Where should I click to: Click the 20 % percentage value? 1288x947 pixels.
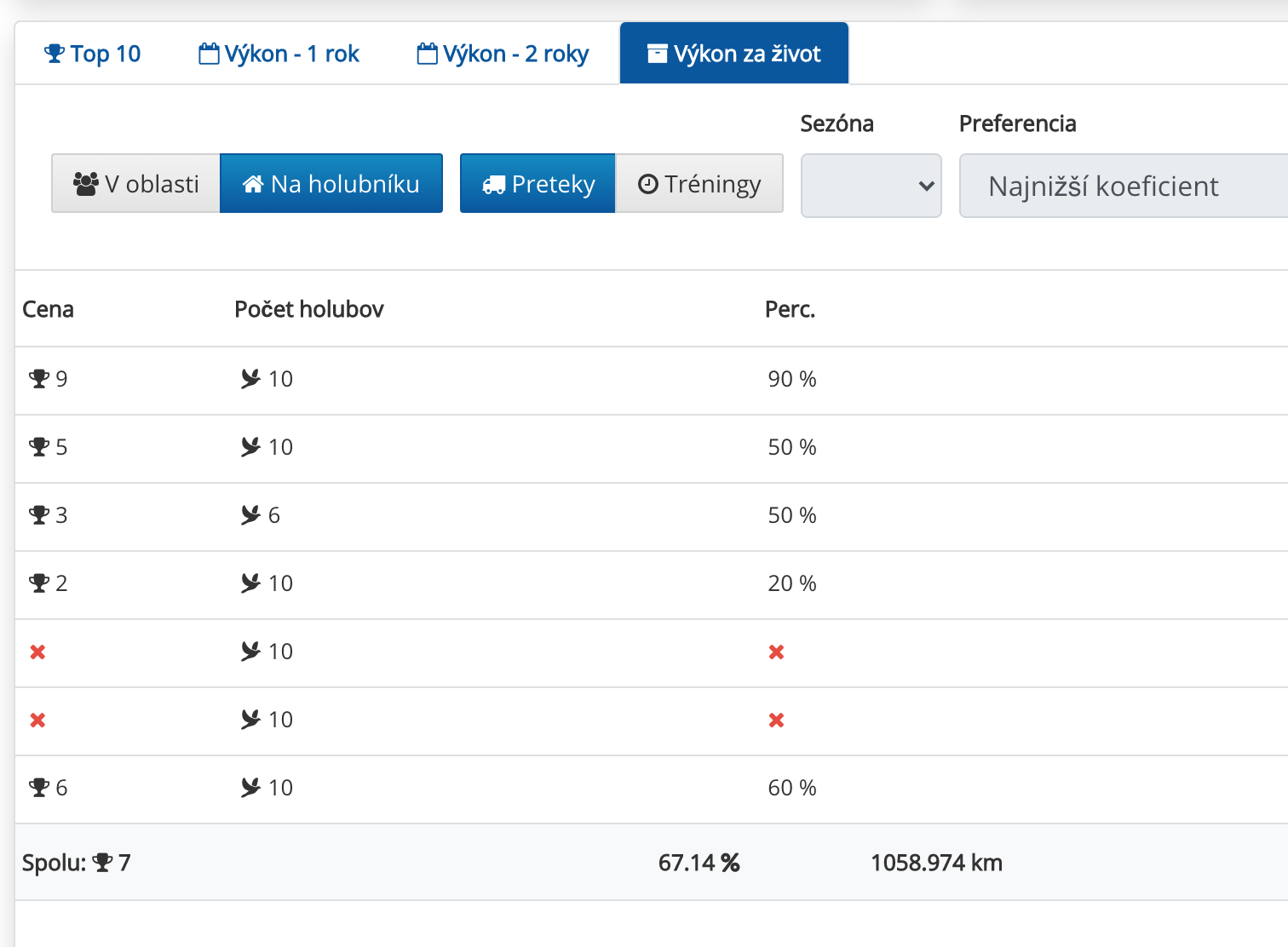tap(792, 583)
